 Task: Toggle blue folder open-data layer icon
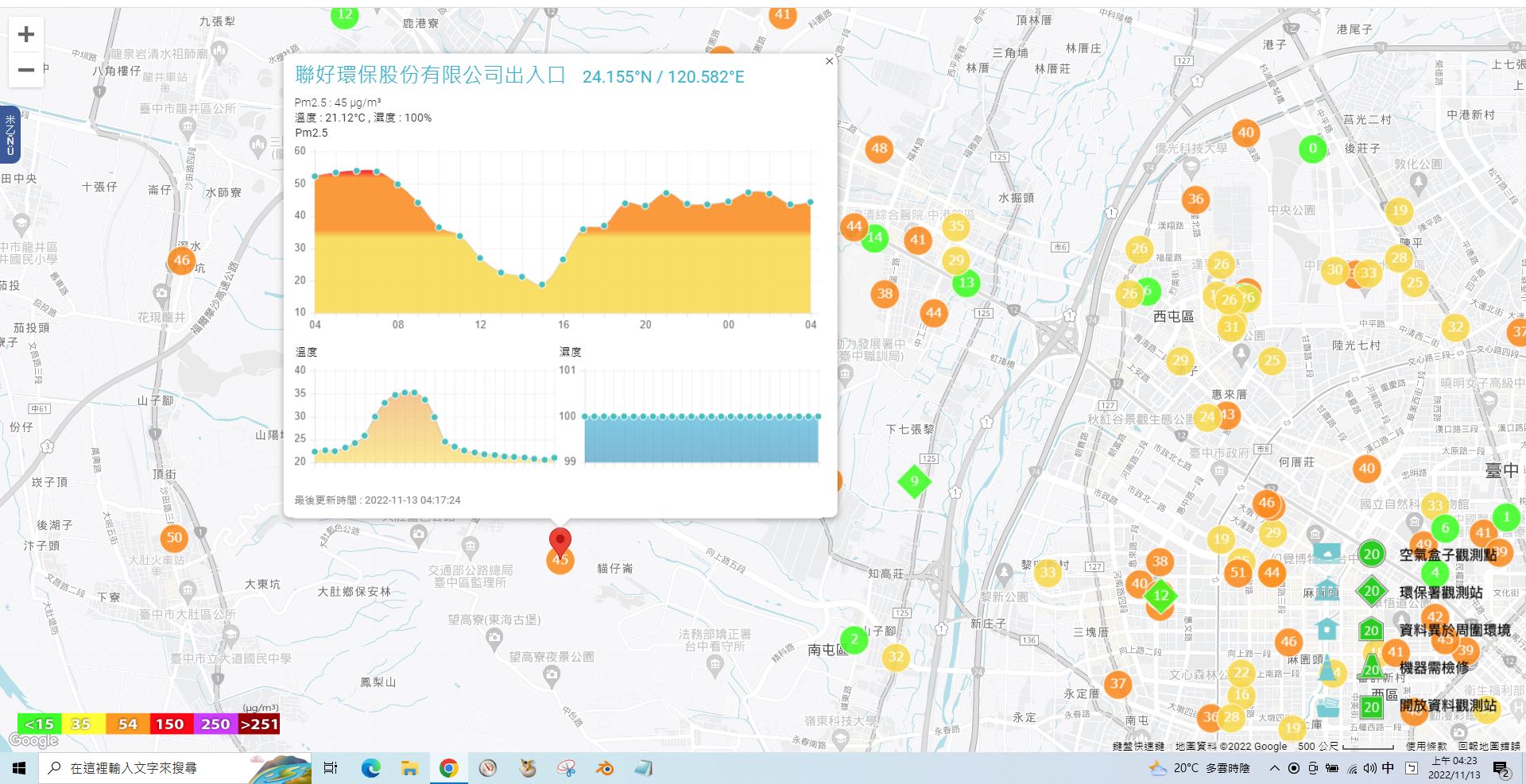click(x=1327, y=707)
